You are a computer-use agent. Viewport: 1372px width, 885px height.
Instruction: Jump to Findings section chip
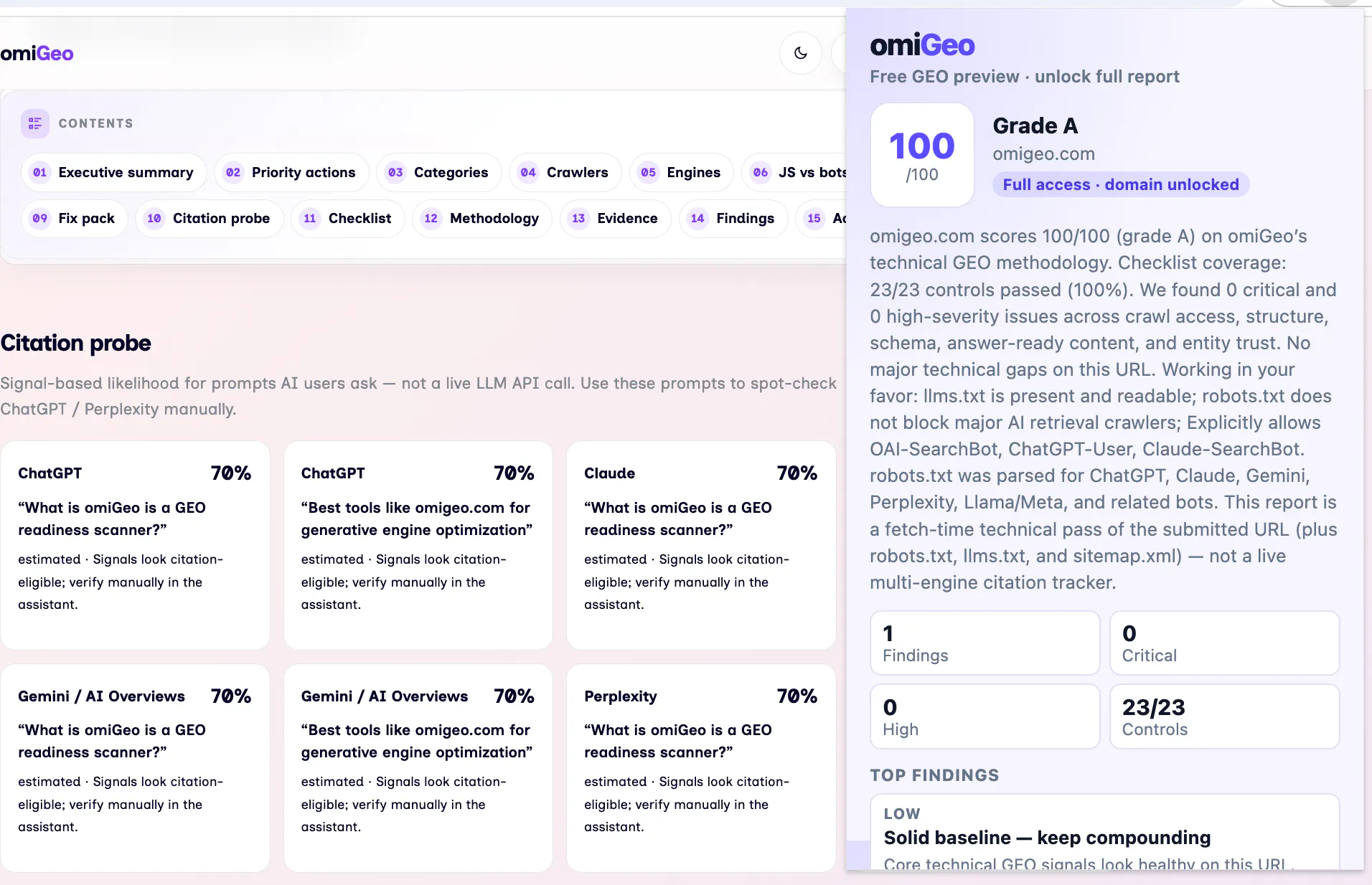tap(733, 219)
